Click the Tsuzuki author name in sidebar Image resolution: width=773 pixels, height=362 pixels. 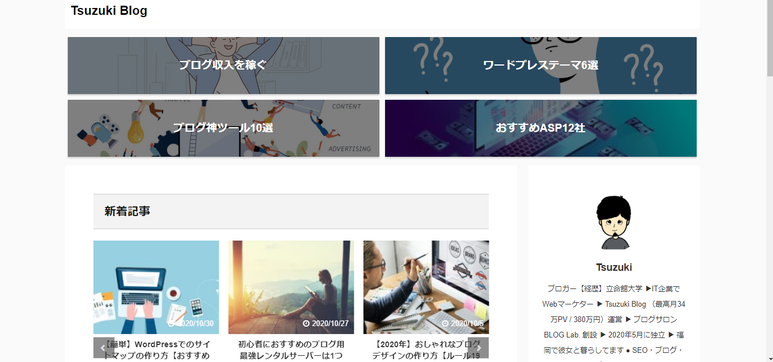point(614,267)
